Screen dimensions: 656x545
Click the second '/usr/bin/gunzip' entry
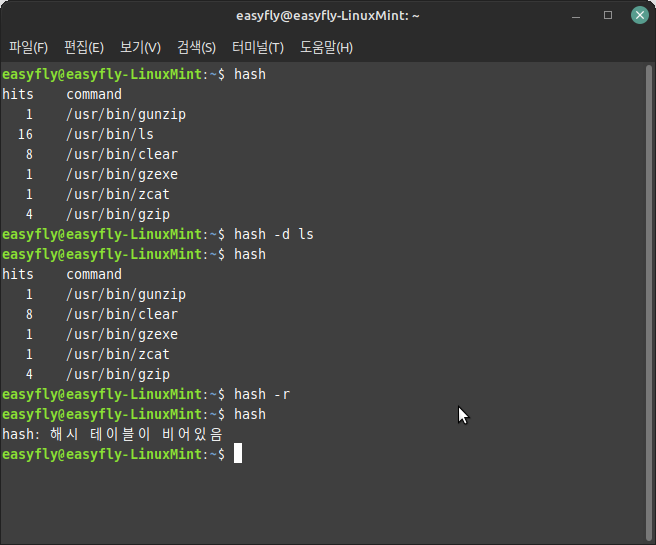click(126, 294)
